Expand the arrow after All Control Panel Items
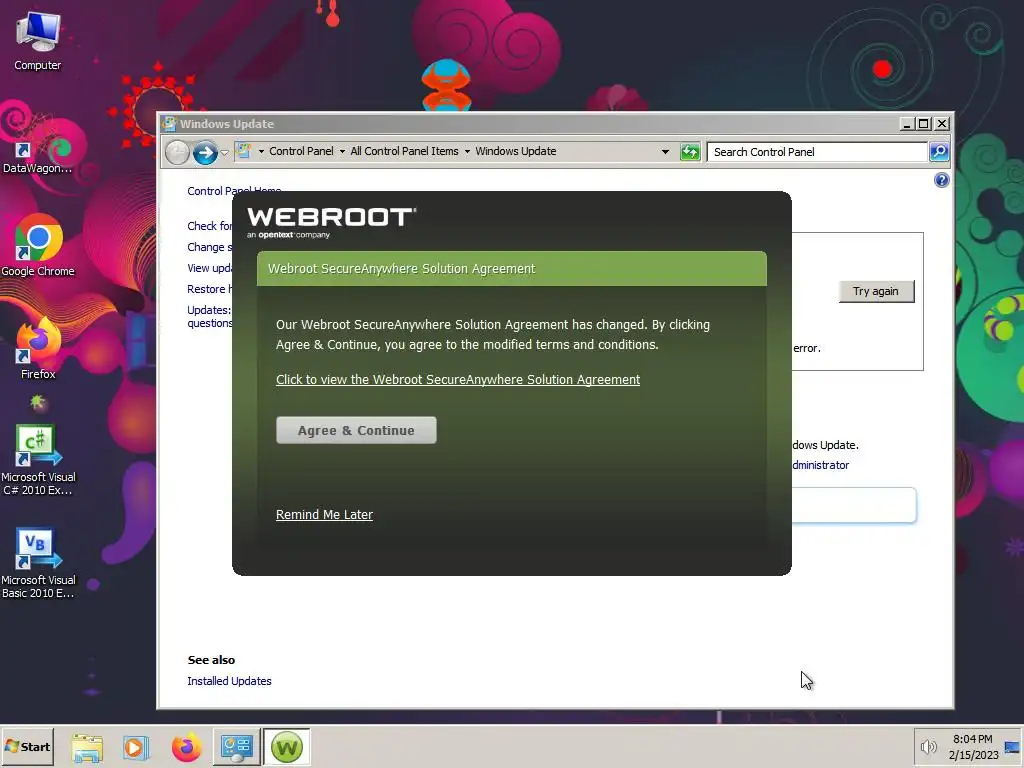Image resolution: width=1024 pixels, height=768 pixels. tap(467, 152)
